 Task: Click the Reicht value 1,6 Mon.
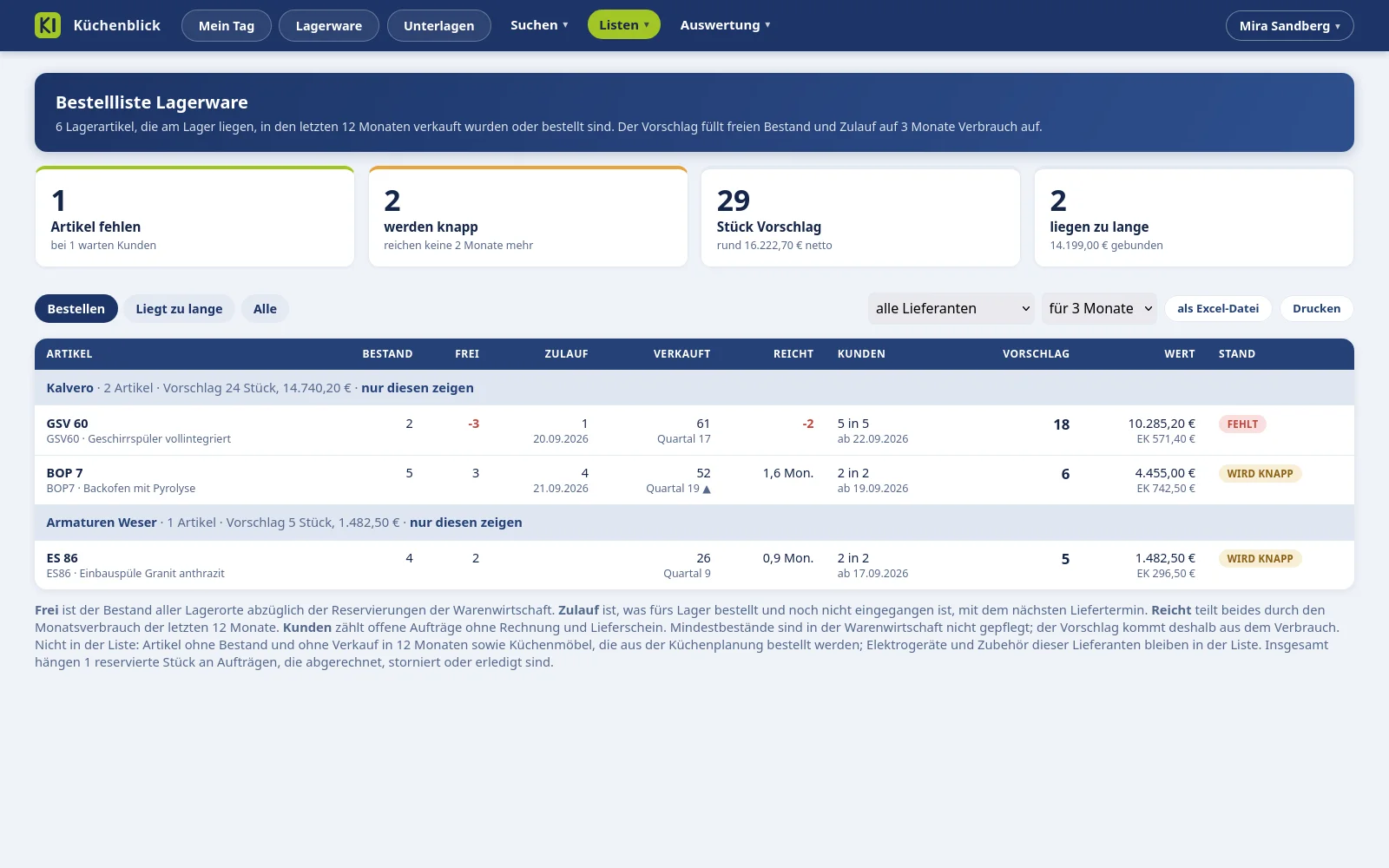(788, 473)
